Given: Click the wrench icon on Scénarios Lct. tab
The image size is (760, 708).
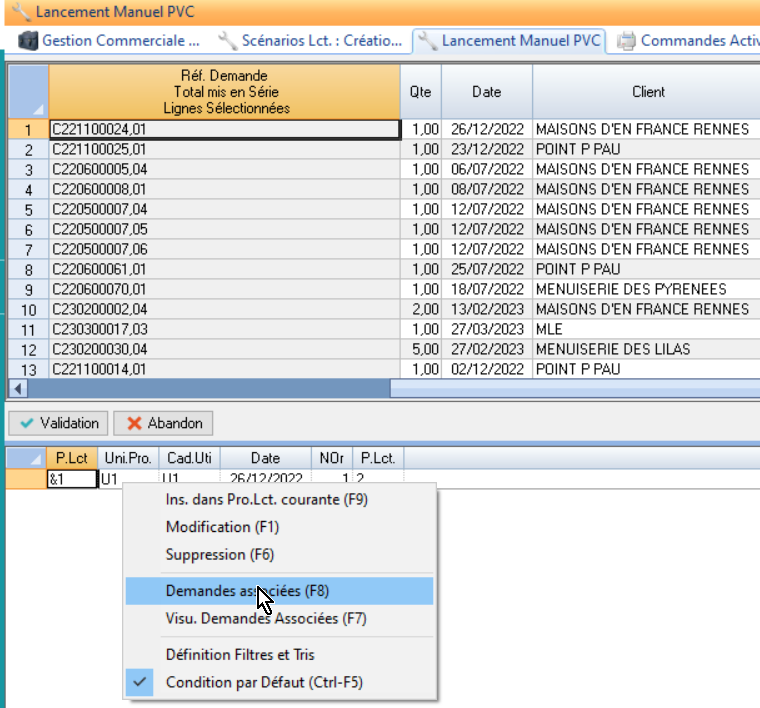Looking at the screenshot, I should [228, 41].
